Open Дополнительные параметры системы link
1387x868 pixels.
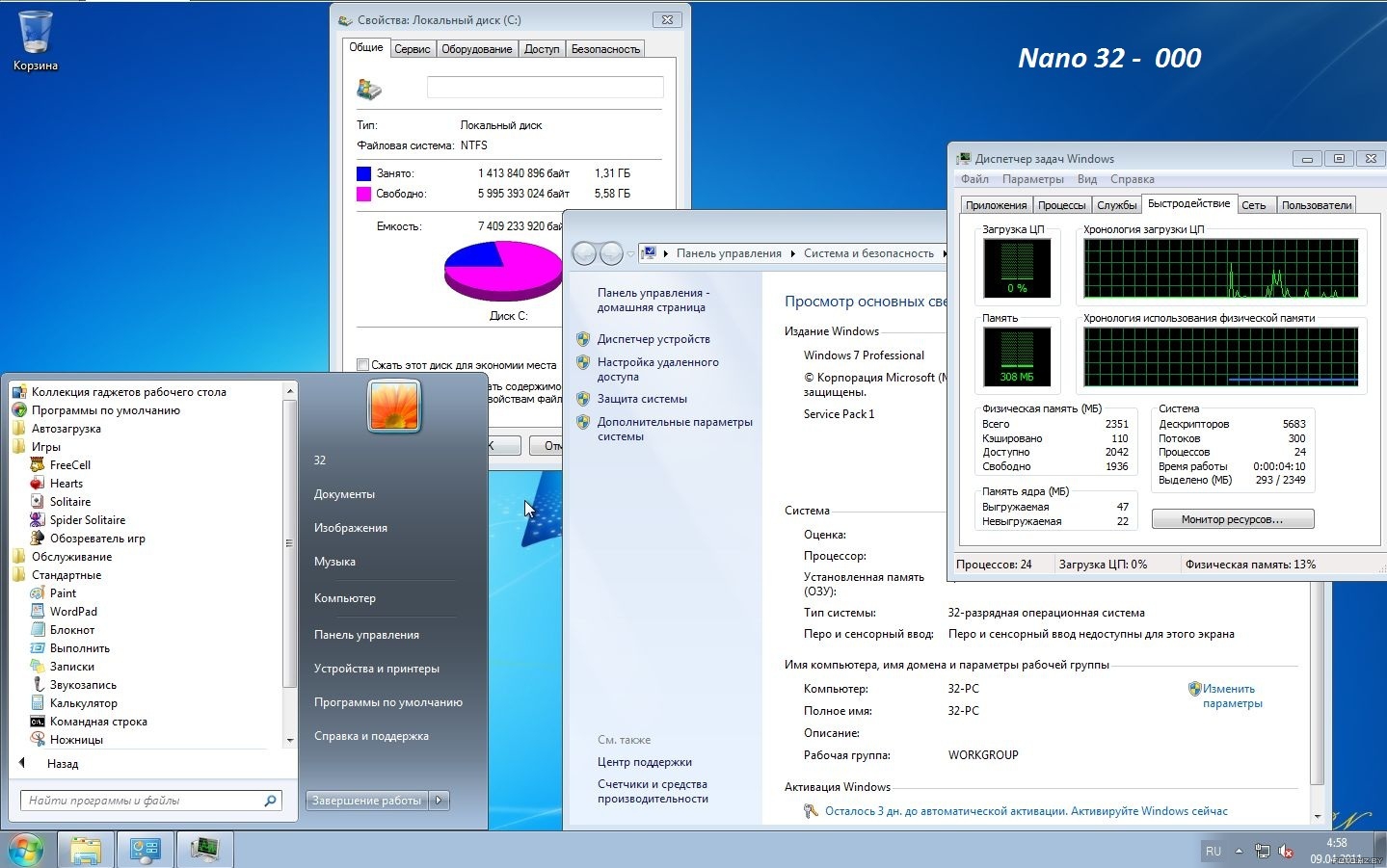[x=675, y=429]
